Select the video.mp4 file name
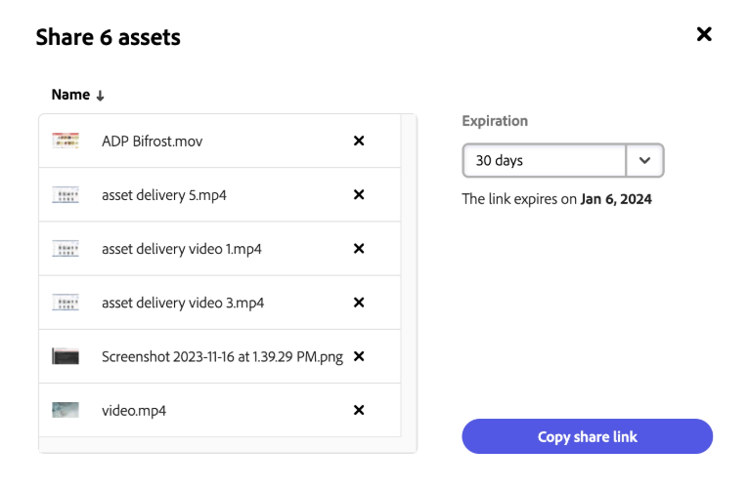This screenshot has width=750, height=488. coord(134,410)
